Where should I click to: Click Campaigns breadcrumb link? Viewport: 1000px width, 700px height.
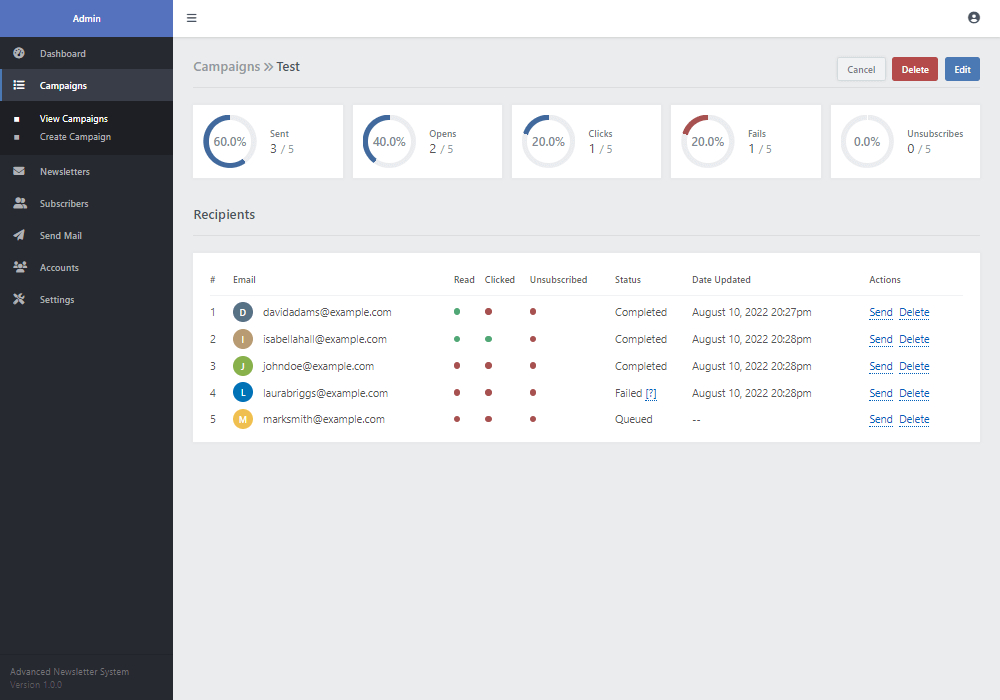click(226, 67)
